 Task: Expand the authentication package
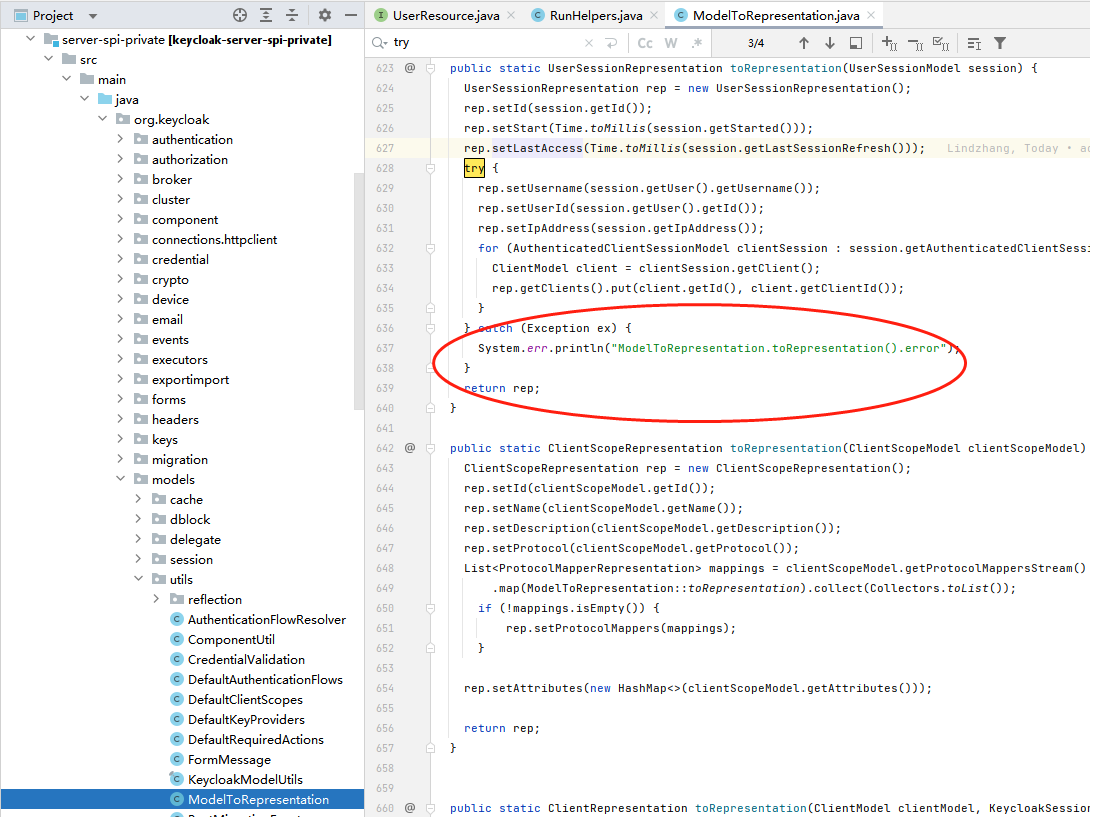tap(121, 139)
